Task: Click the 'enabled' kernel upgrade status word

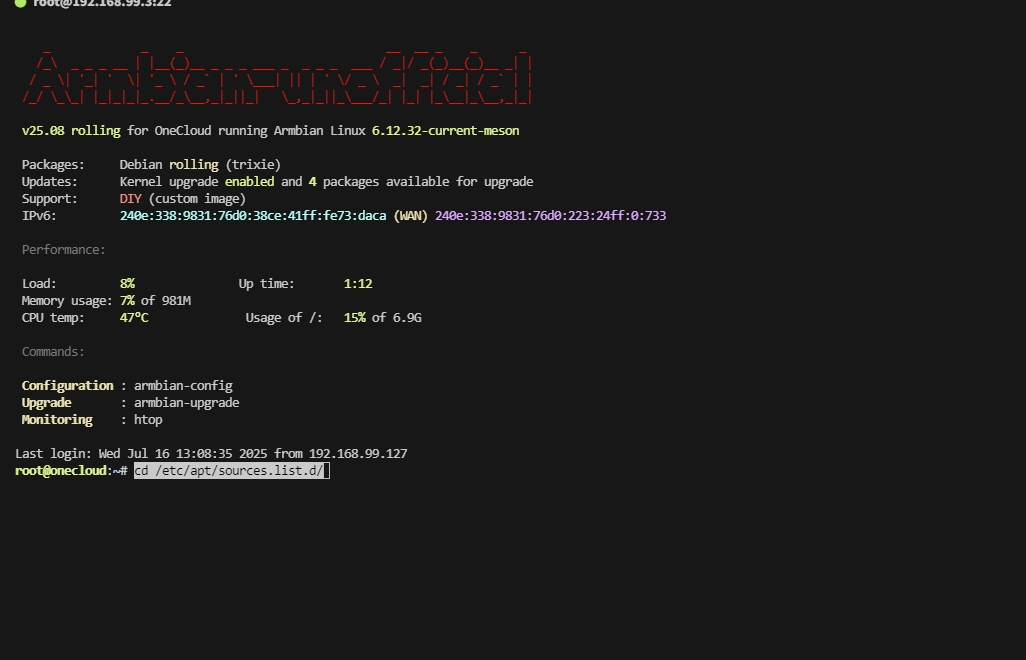Action: (x=249, y=181)
